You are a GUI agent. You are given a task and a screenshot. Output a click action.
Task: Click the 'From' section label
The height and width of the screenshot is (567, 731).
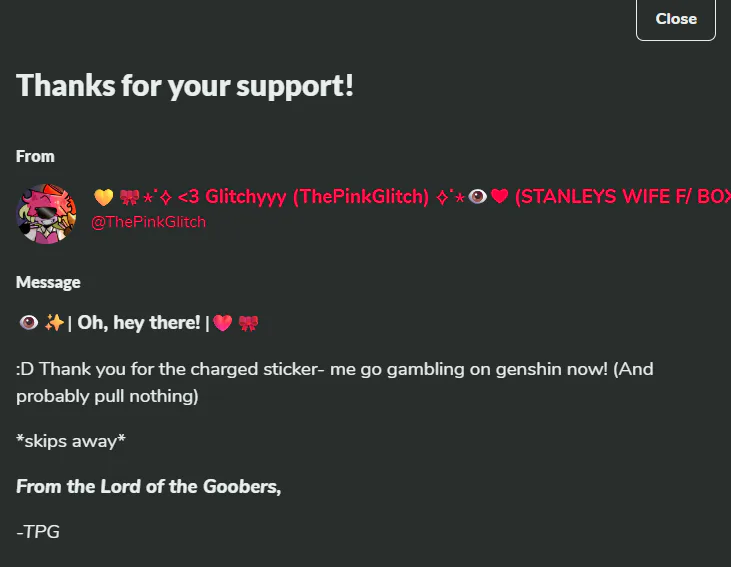coord(35,156)
